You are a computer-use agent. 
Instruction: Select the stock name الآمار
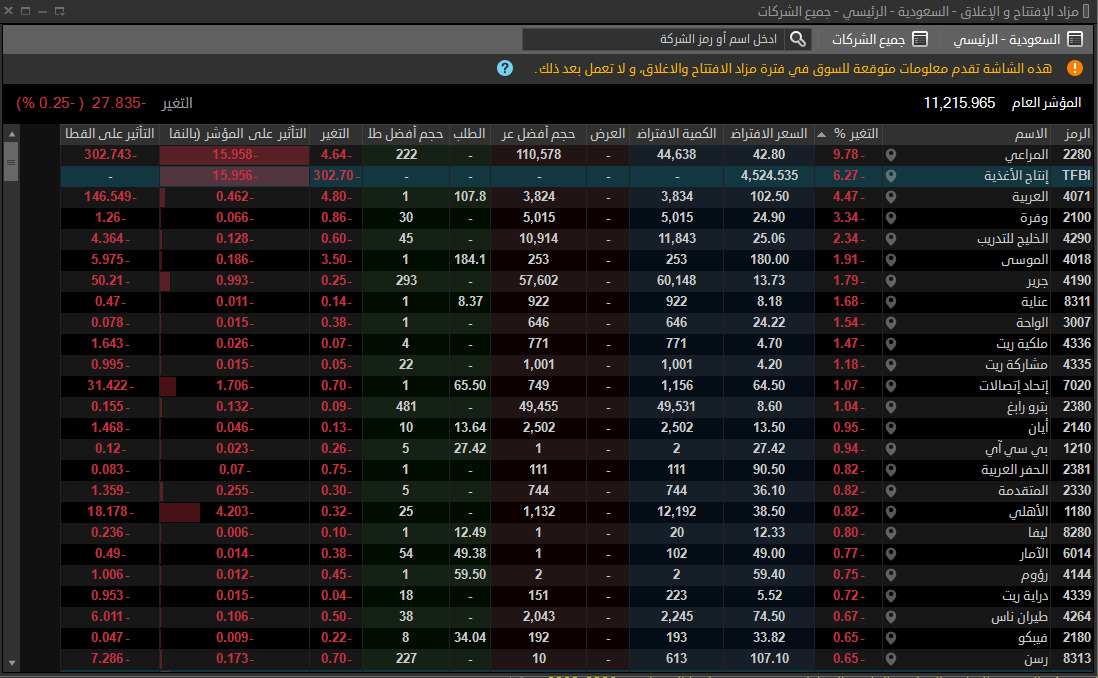(1034, 554)
